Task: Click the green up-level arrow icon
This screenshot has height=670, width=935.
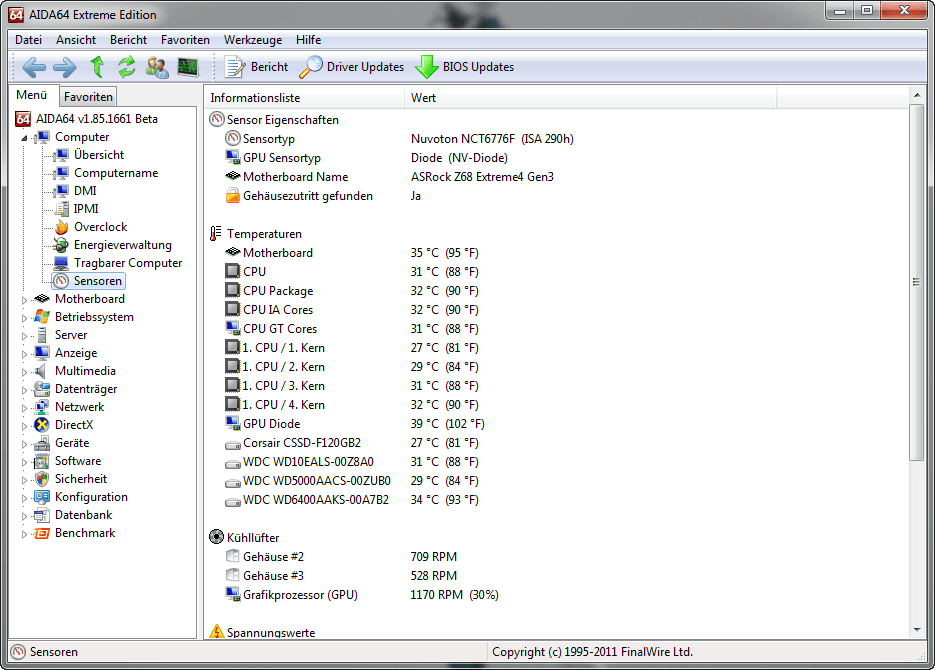Action: pos(97,67)
